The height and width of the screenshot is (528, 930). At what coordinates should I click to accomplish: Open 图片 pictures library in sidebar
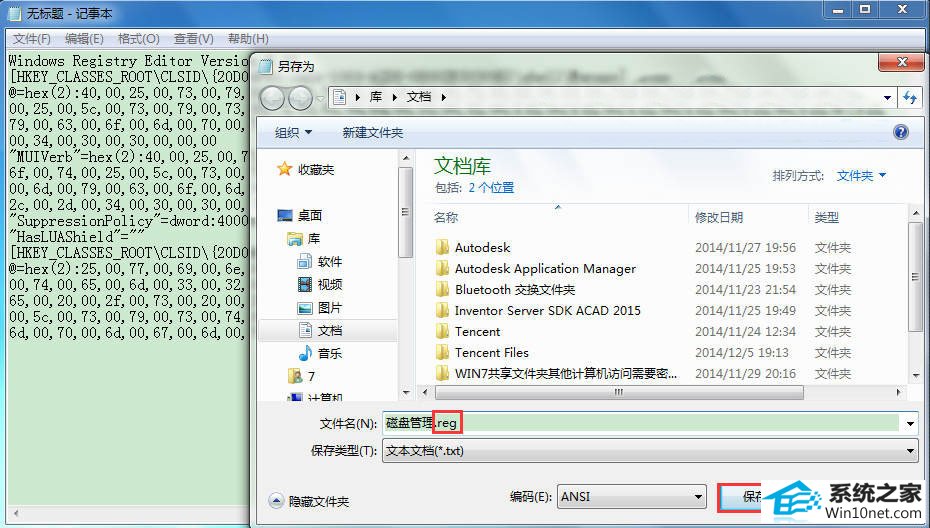coord(329,307)
